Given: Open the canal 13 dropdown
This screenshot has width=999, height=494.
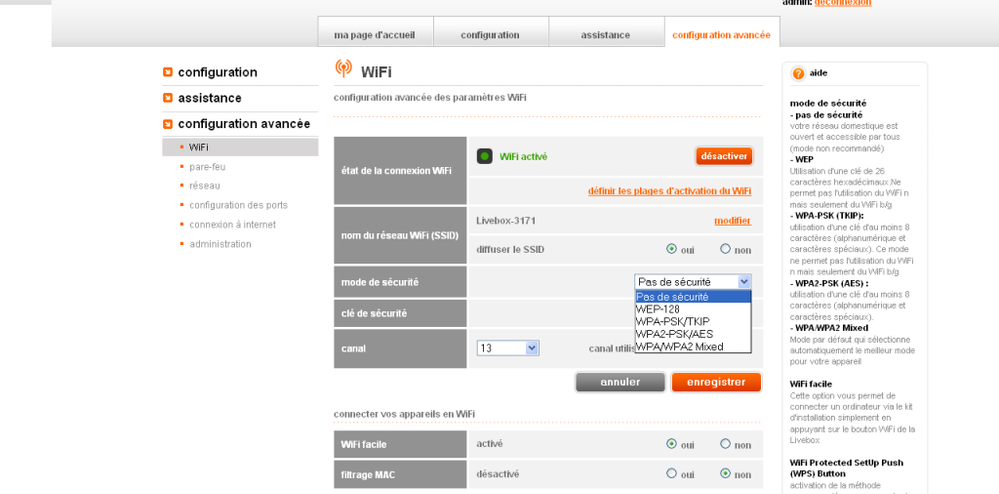Looking at the screenshot, I should [508, 348].
